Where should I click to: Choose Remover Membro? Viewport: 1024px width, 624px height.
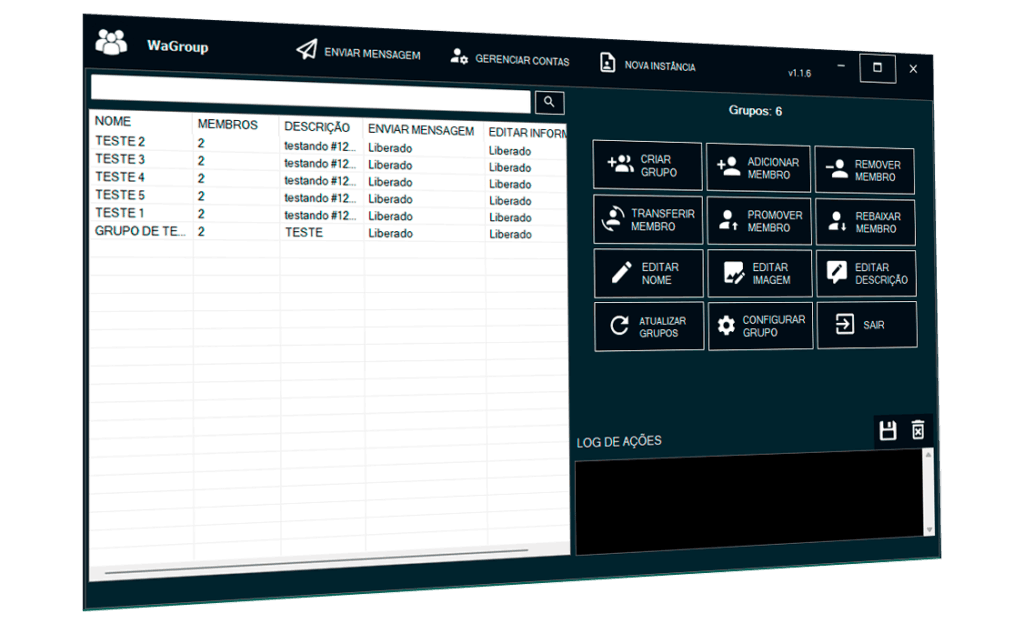tap(865, 171)
